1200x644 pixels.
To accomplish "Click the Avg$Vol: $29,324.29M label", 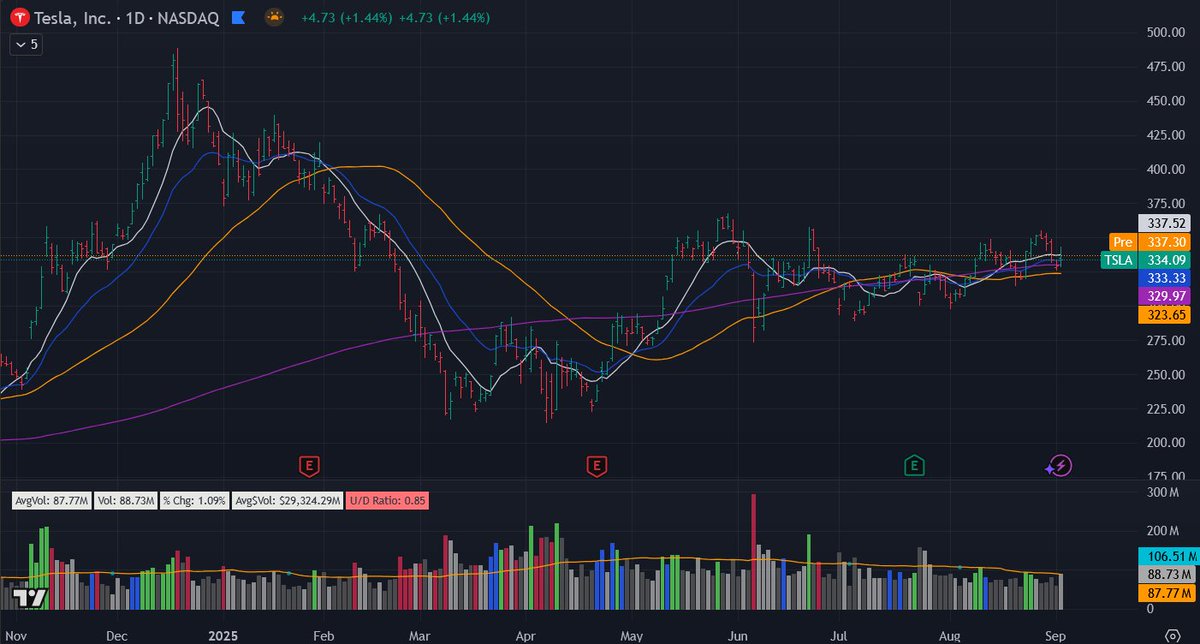I will click(x=288, y=500).
